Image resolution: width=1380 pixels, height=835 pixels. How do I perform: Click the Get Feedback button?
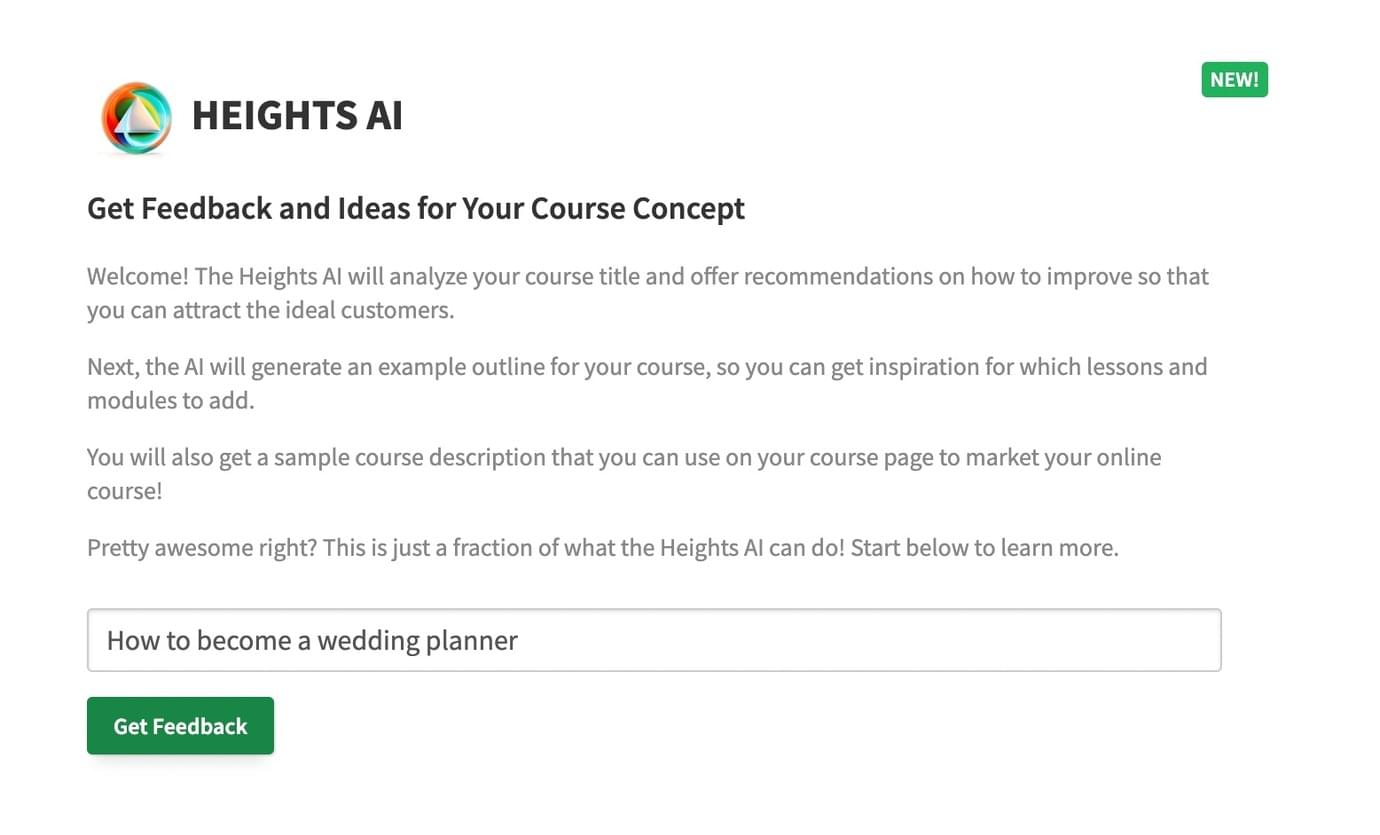click(180, 726)
